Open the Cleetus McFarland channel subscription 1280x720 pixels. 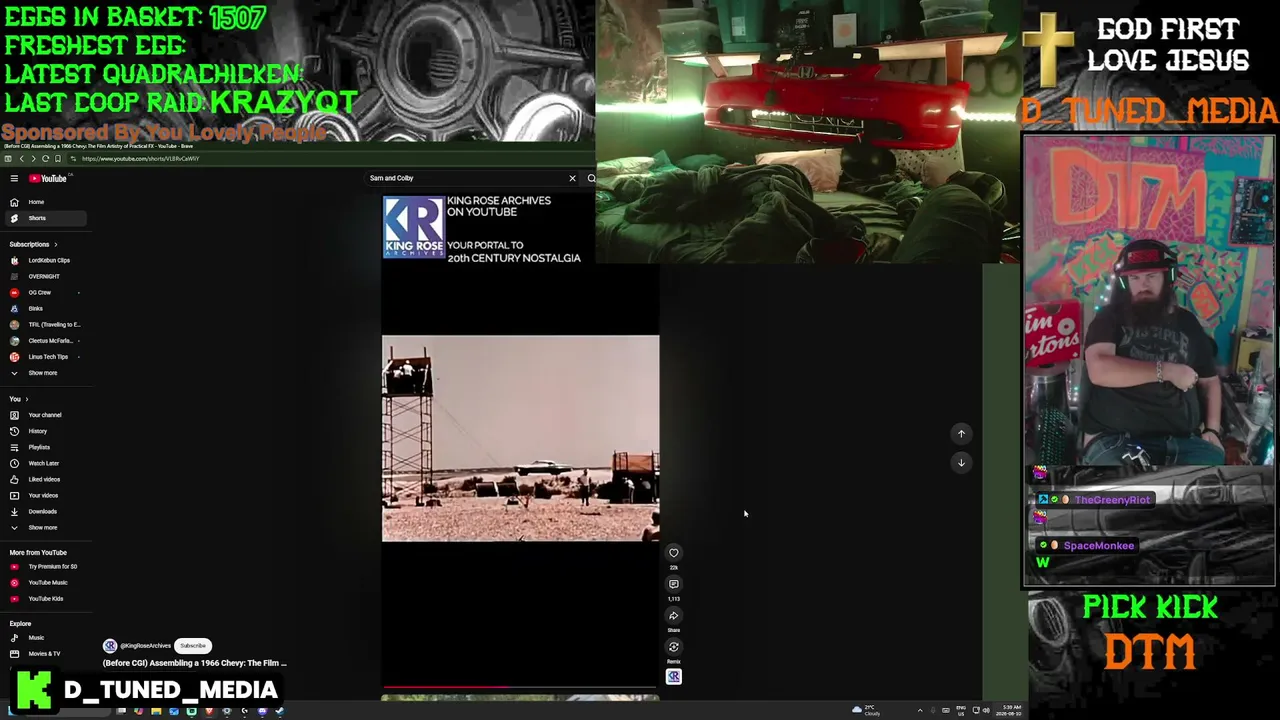click(46, 340)
